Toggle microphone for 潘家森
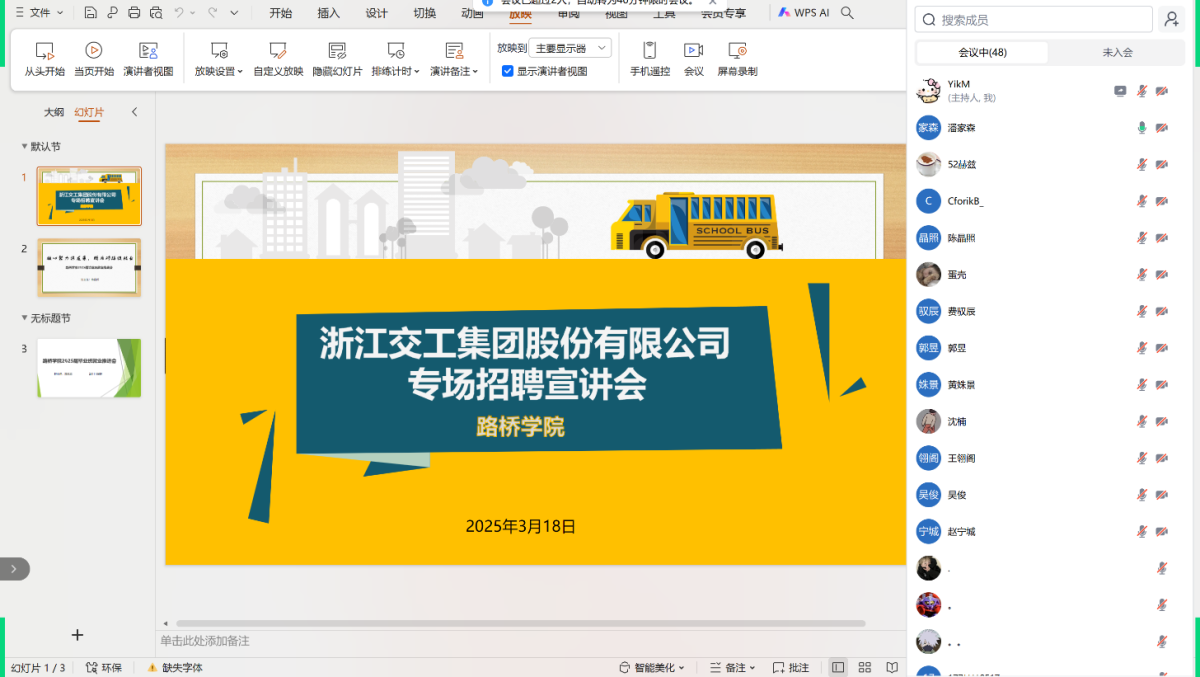The width and height of the screenshot is (1200, 677). pos(1141,128)
